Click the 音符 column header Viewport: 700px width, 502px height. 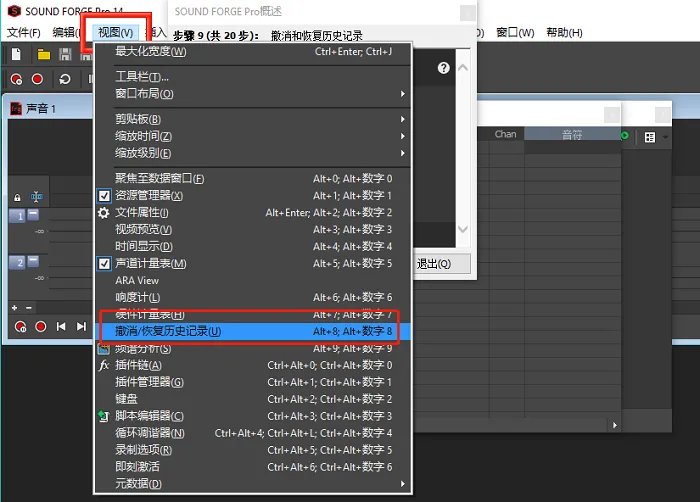click(572, 134)
